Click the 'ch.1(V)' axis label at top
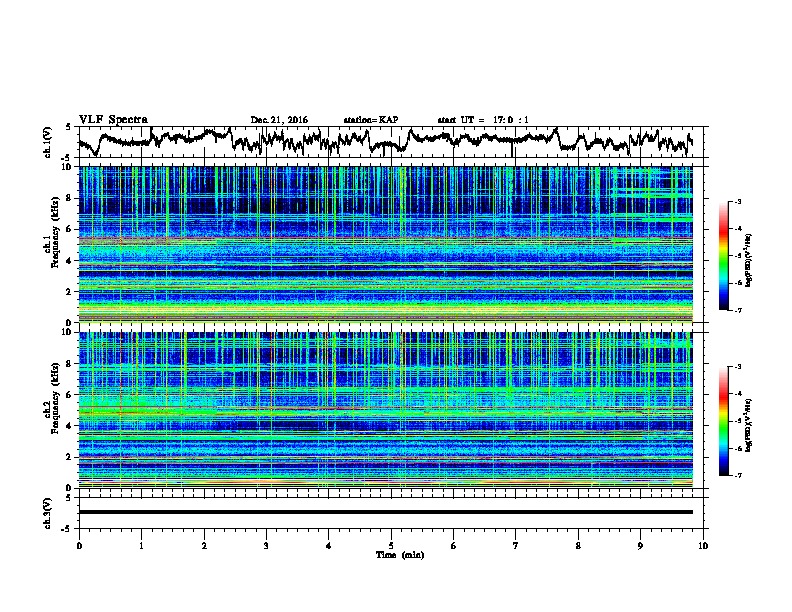This screenshot has height=612, width=792. click(48, 142)
